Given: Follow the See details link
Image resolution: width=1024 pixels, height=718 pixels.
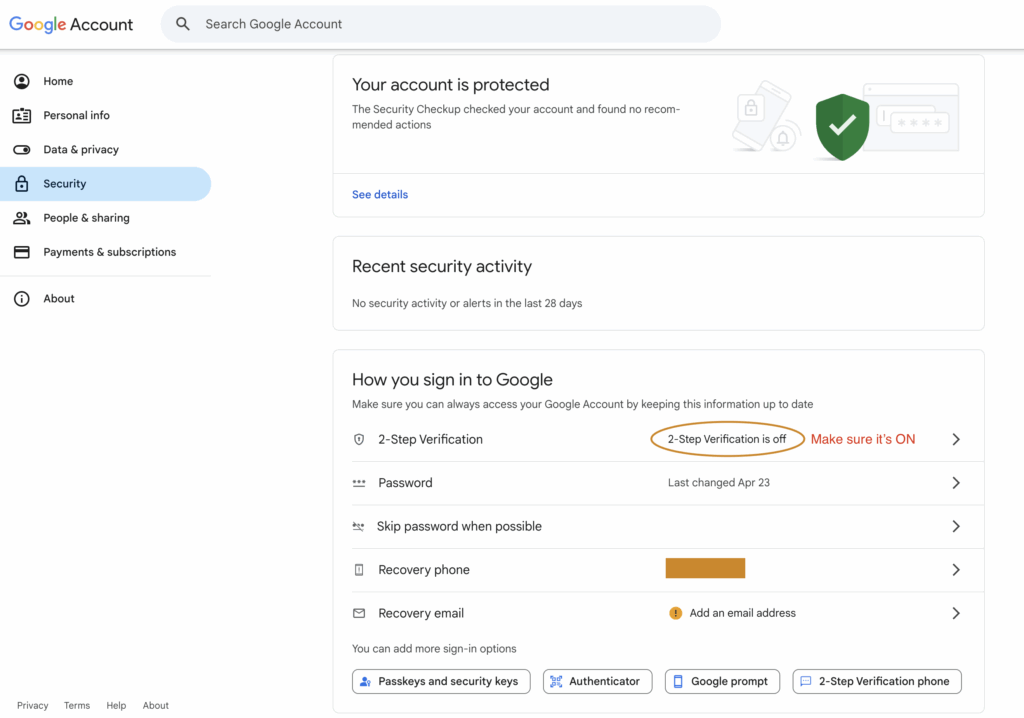Looking at the screenshot, I should click(379, 195).
